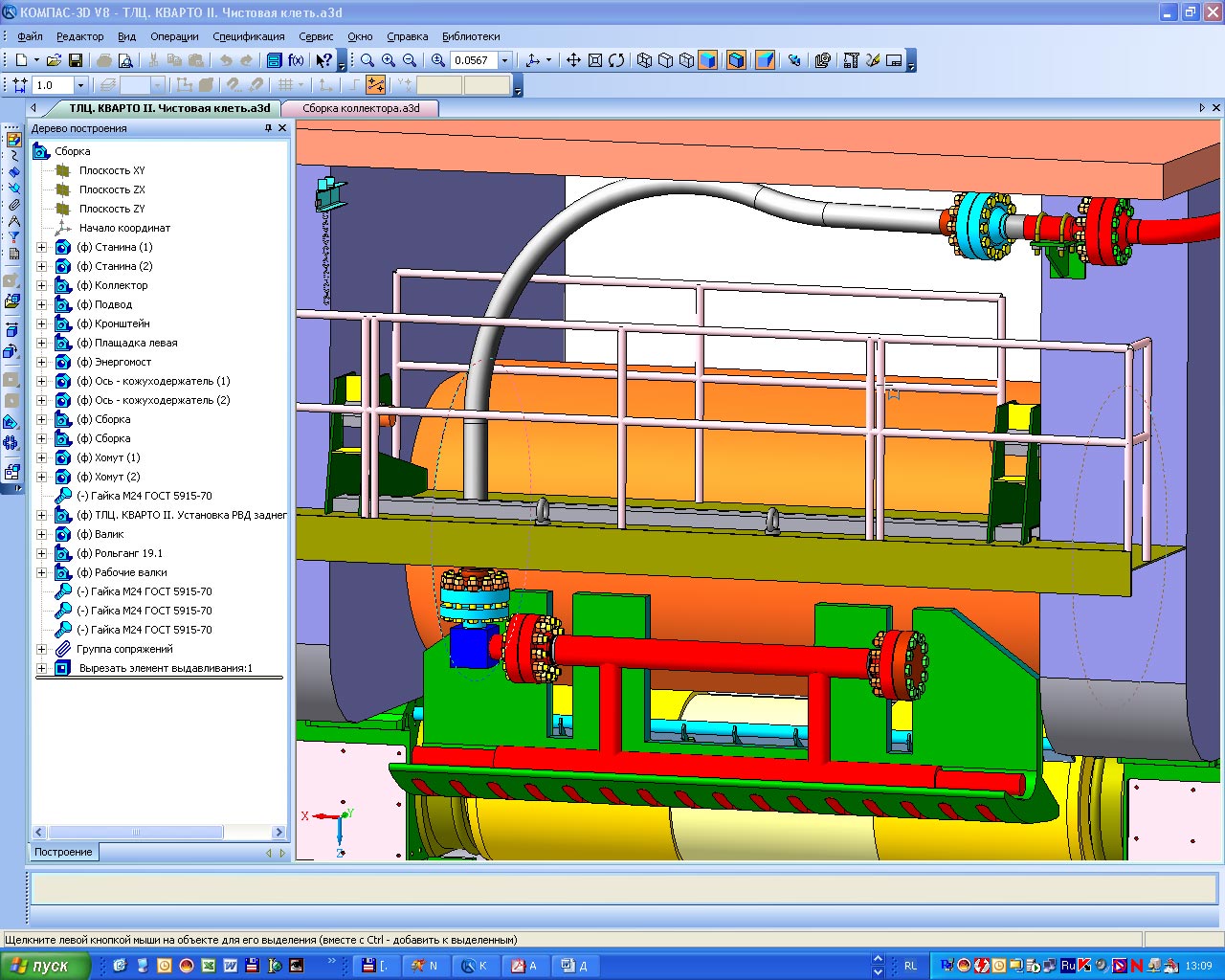Toggle wireframe display mode

click(644, 60)
